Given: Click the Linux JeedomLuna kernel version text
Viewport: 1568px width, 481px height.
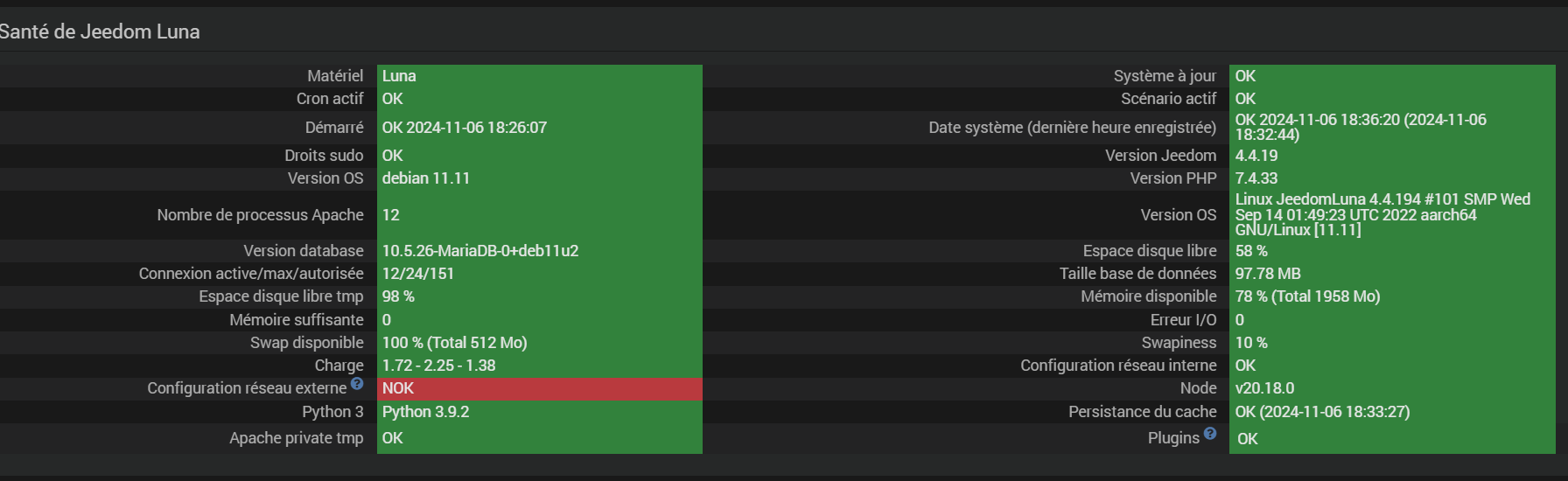Looking at the screenshot, I should click(1382, 215).
